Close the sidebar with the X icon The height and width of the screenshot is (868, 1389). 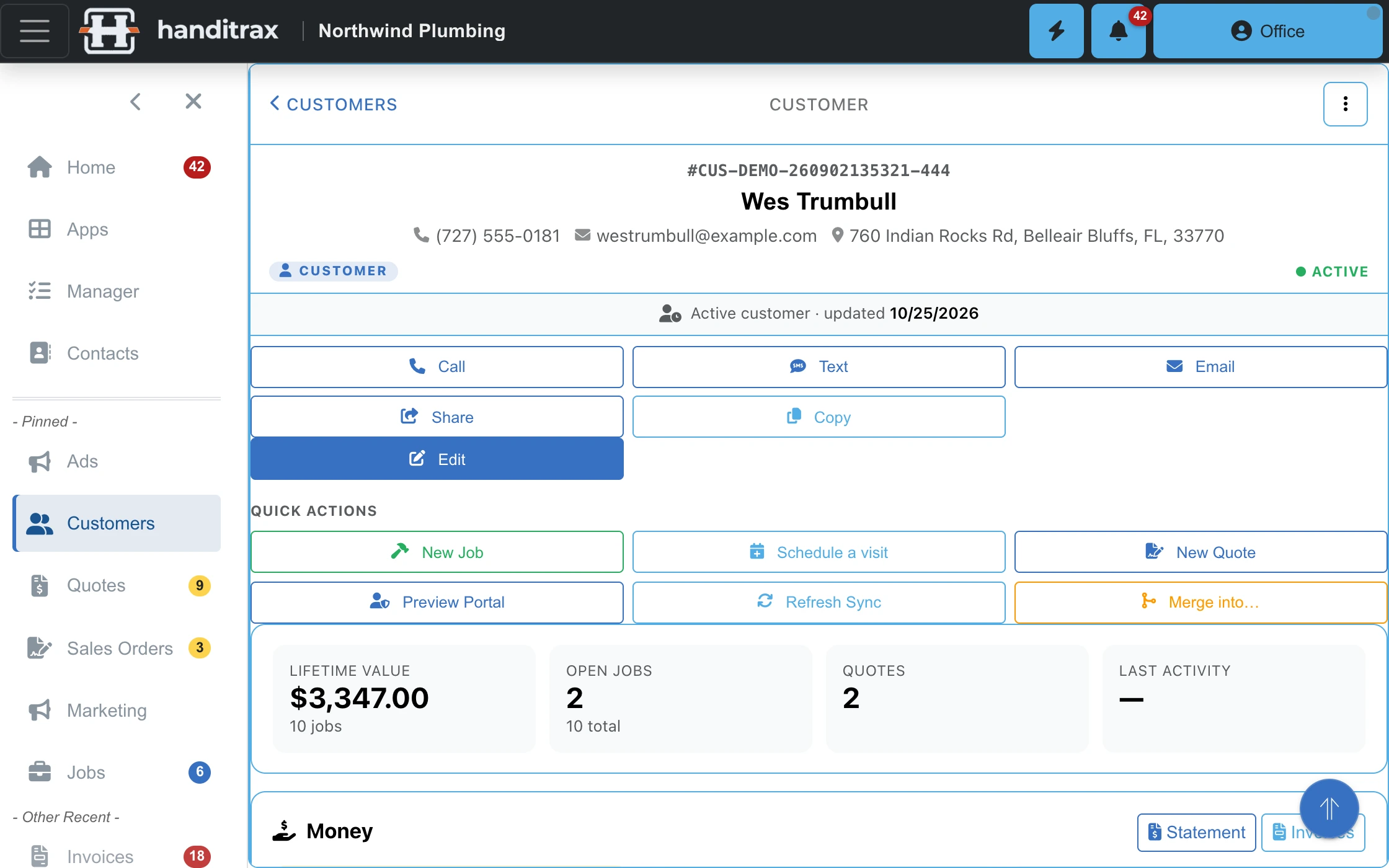(x=193, y=101)
